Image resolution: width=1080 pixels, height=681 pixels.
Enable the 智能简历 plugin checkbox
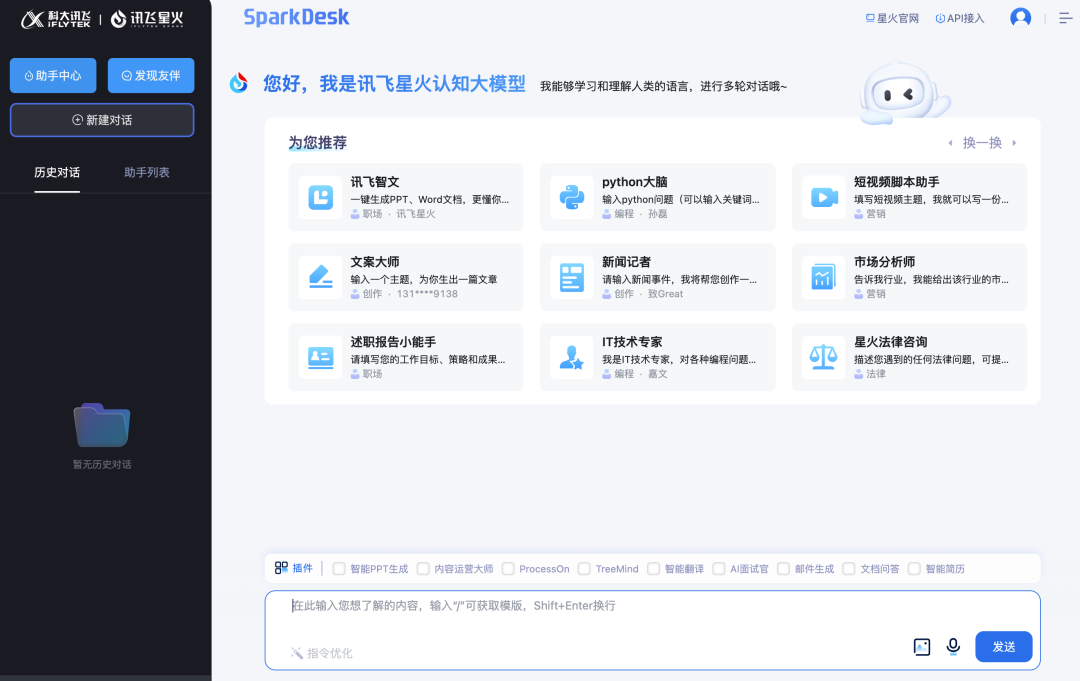[915, 569]
